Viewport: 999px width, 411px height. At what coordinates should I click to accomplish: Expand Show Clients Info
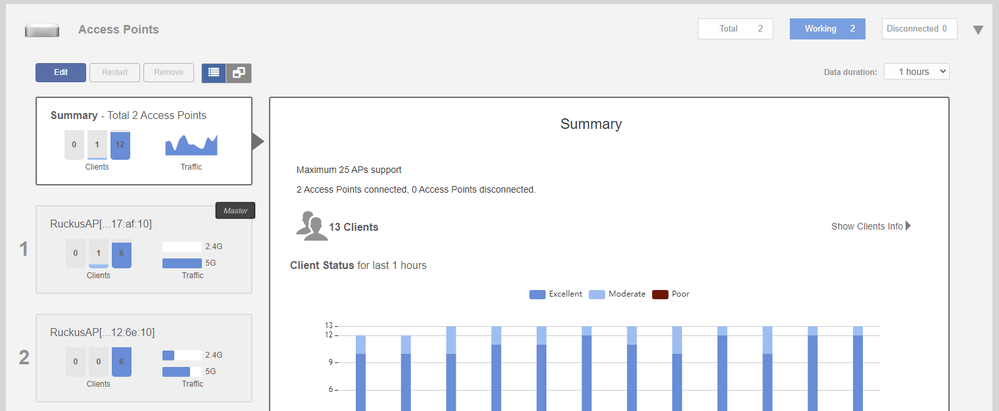click(870, 226)
